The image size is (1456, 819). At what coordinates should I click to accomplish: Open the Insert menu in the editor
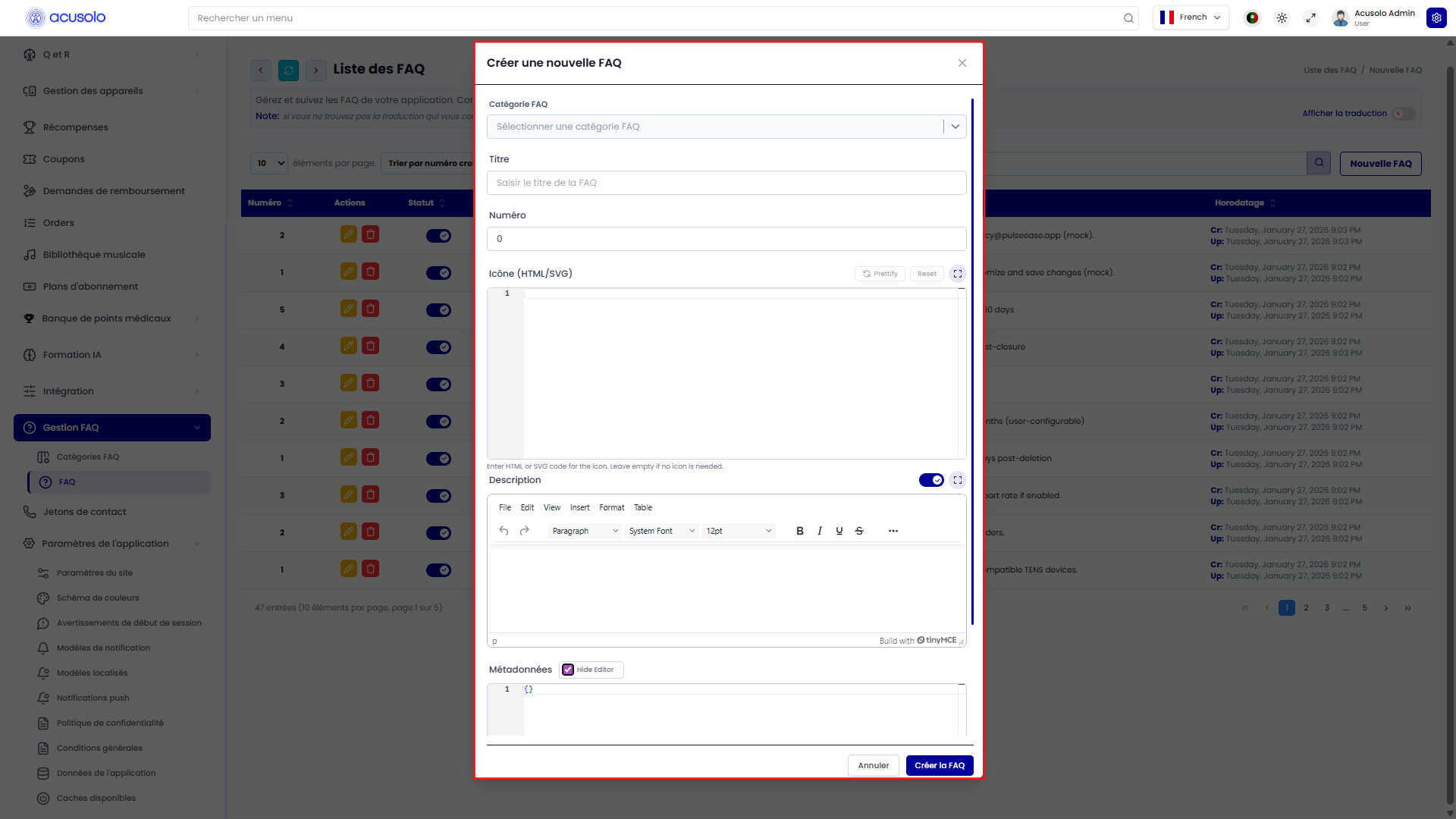pos(580,507)
